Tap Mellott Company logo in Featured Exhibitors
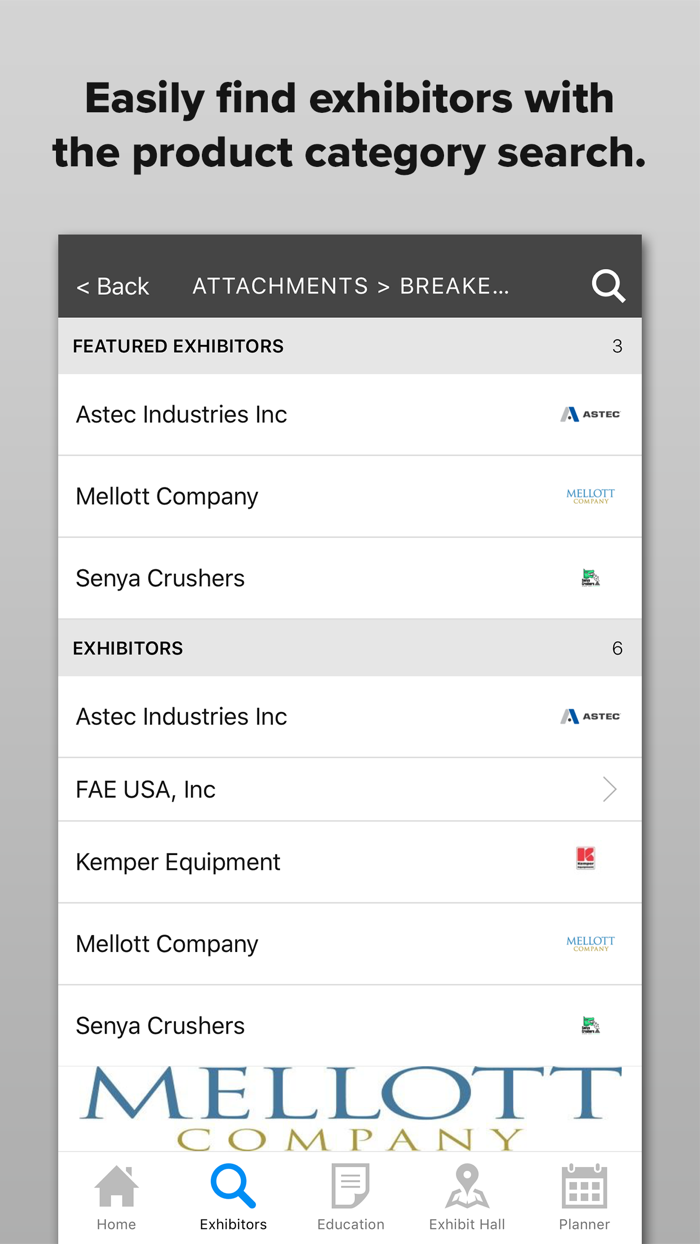 tap(590, 496)
